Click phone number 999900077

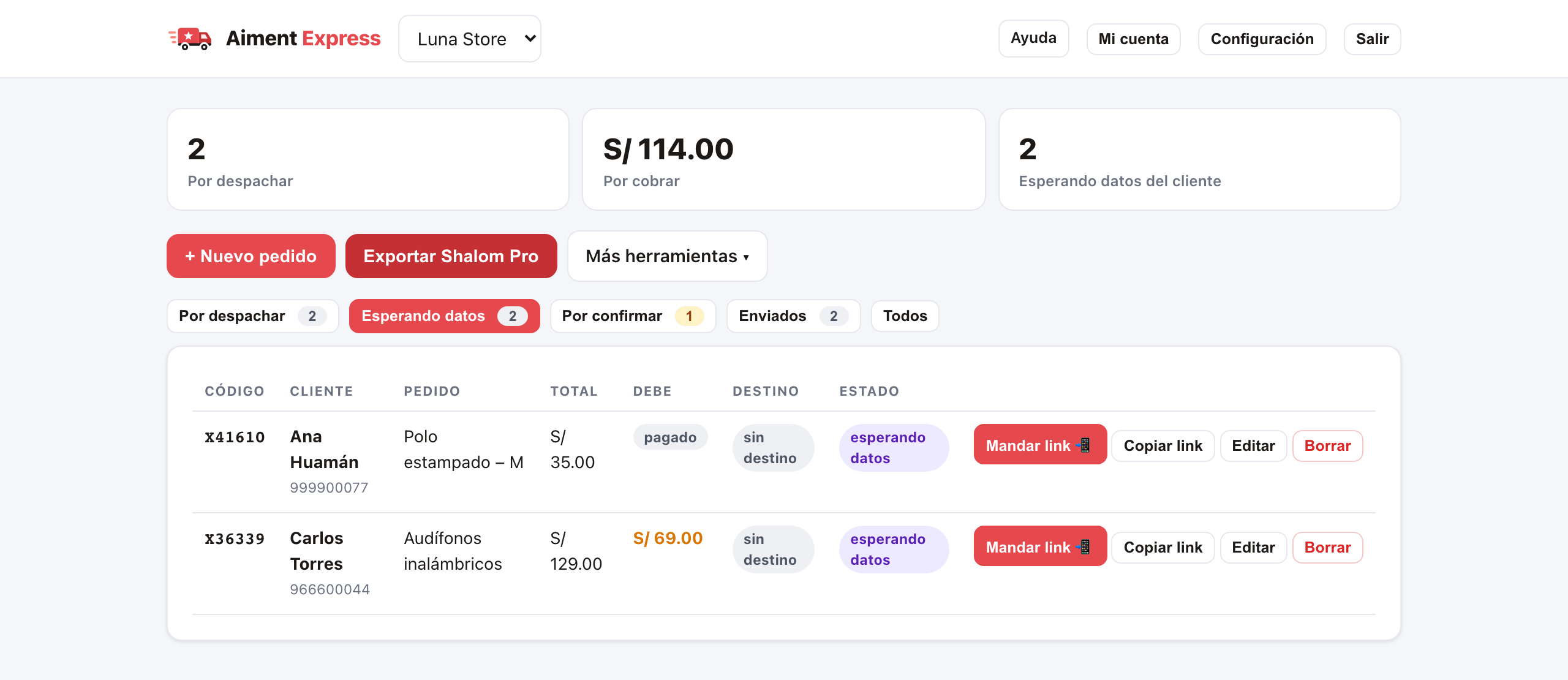coord(329,488)
